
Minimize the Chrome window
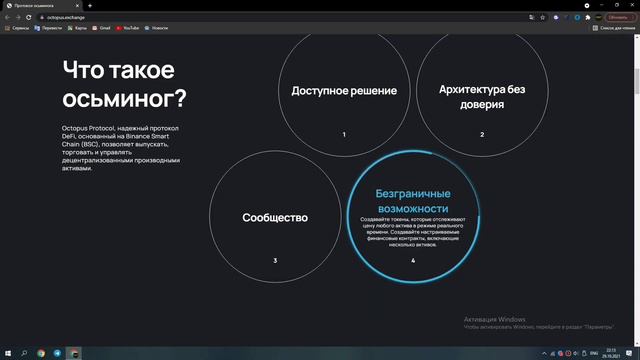point(602,5)
